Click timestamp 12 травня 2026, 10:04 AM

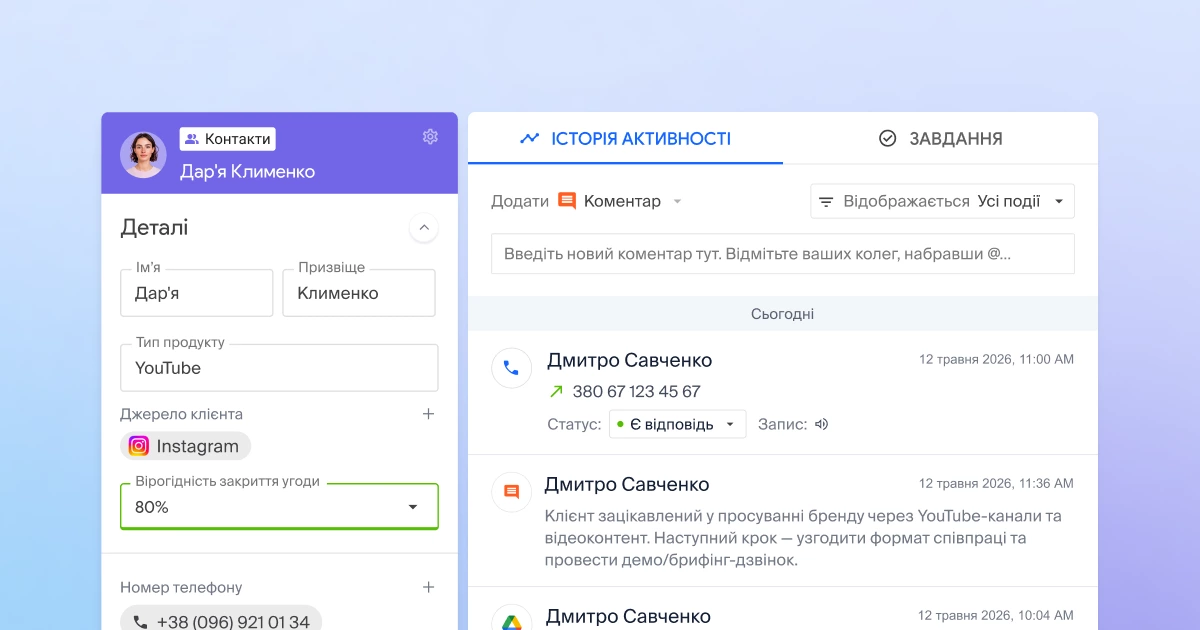tap(996, 615)
